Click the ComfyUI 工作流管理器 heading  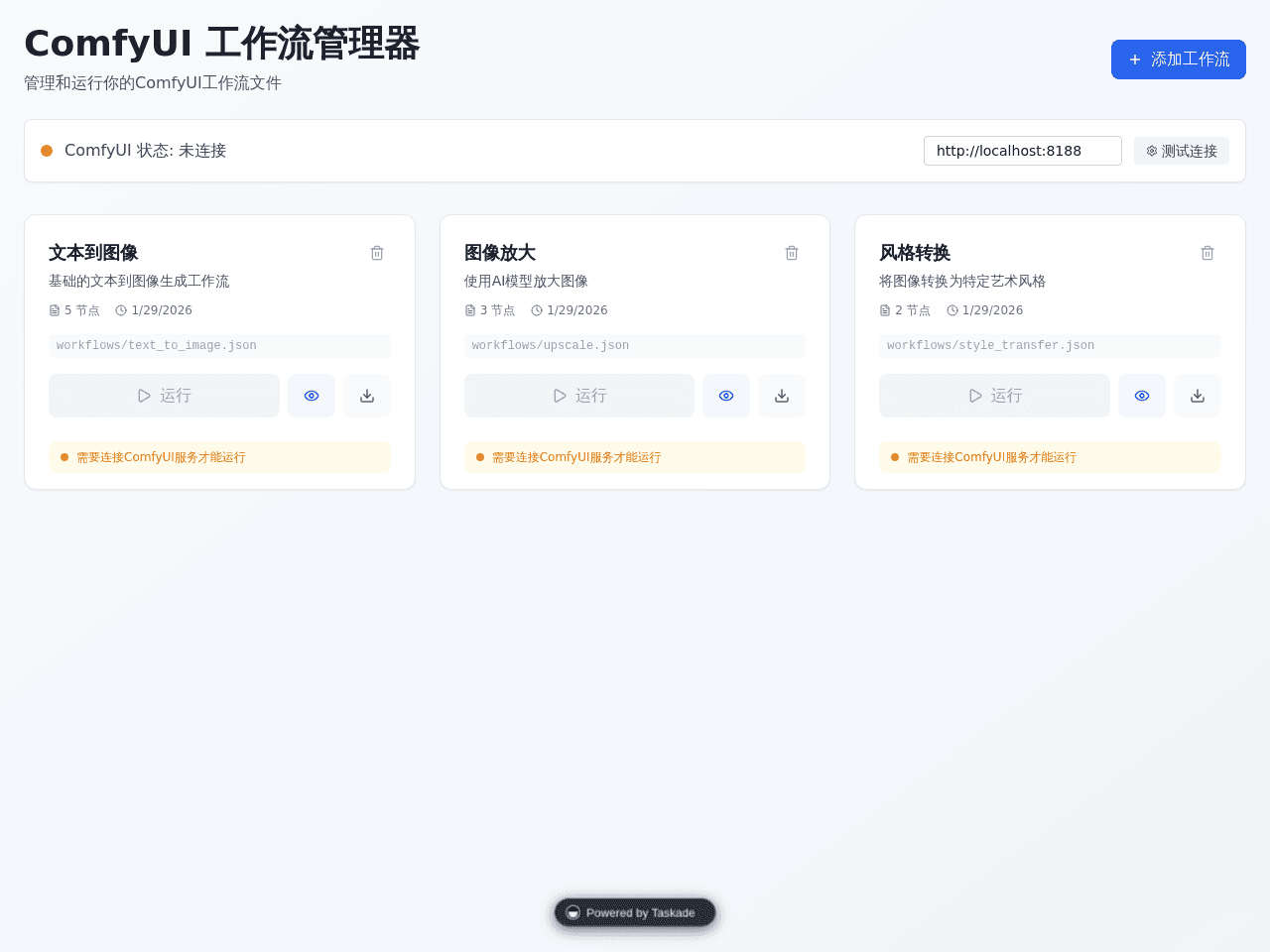pos(222,45)
